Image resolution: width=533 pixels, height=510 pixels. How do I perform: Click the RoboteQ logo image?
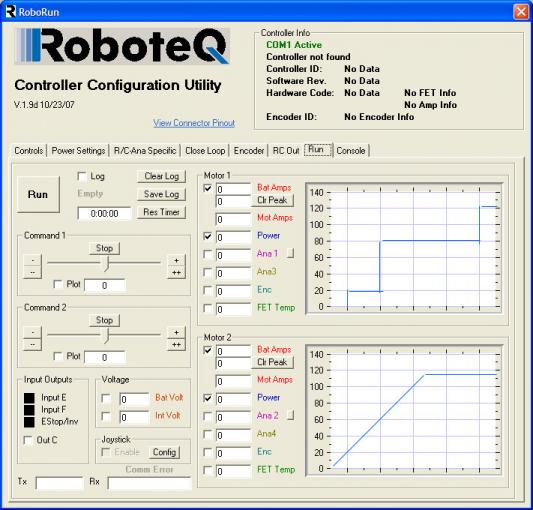(122, 46)
